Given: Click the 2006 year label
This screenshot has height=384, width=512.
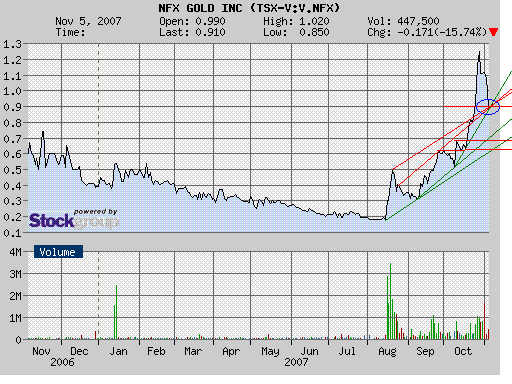Looking at the screenshot, I should pyautogui.click(x=62, y=362).
